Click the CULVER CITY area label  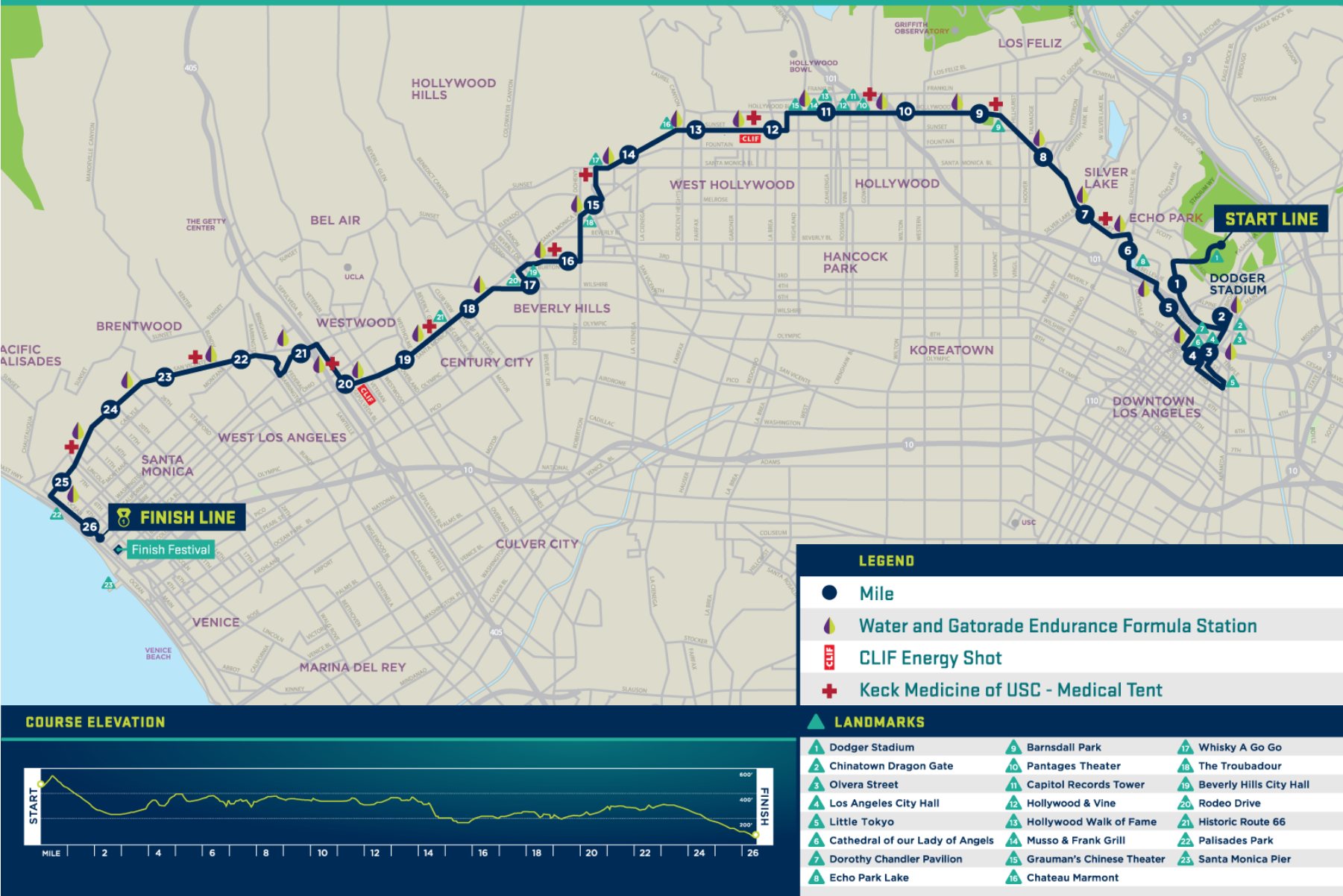537,544
